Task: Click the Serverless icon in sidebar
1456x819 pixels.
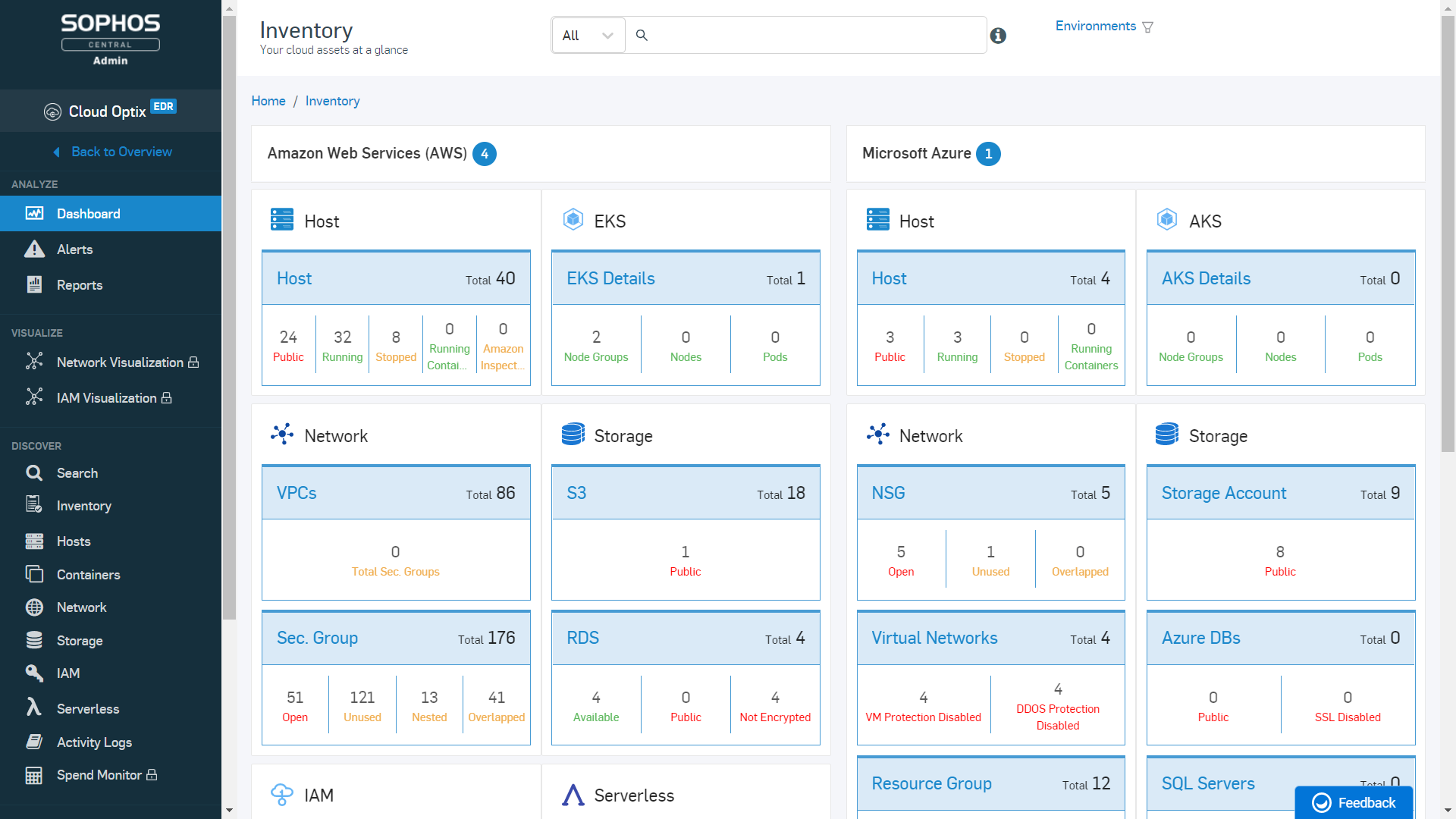Action: [33, 707]
